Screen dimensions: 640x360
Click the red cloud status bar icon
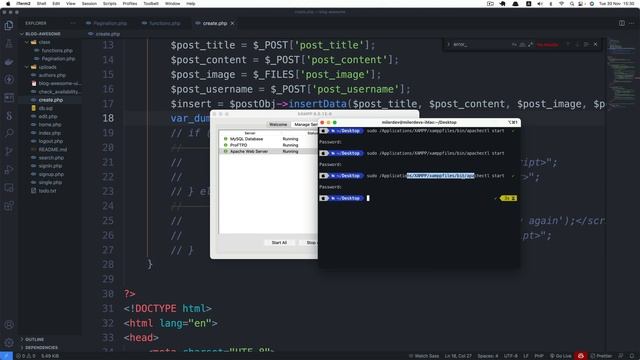[580, 356]
